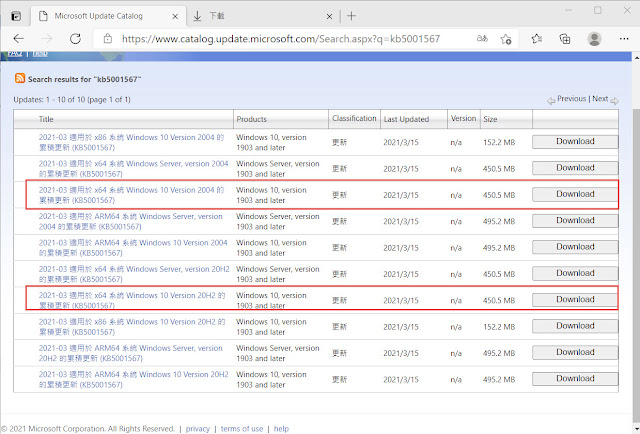Download x64 Windows Server version 2004 update
The width and height of the screenshot is (640, 434).
coord(575,168)
